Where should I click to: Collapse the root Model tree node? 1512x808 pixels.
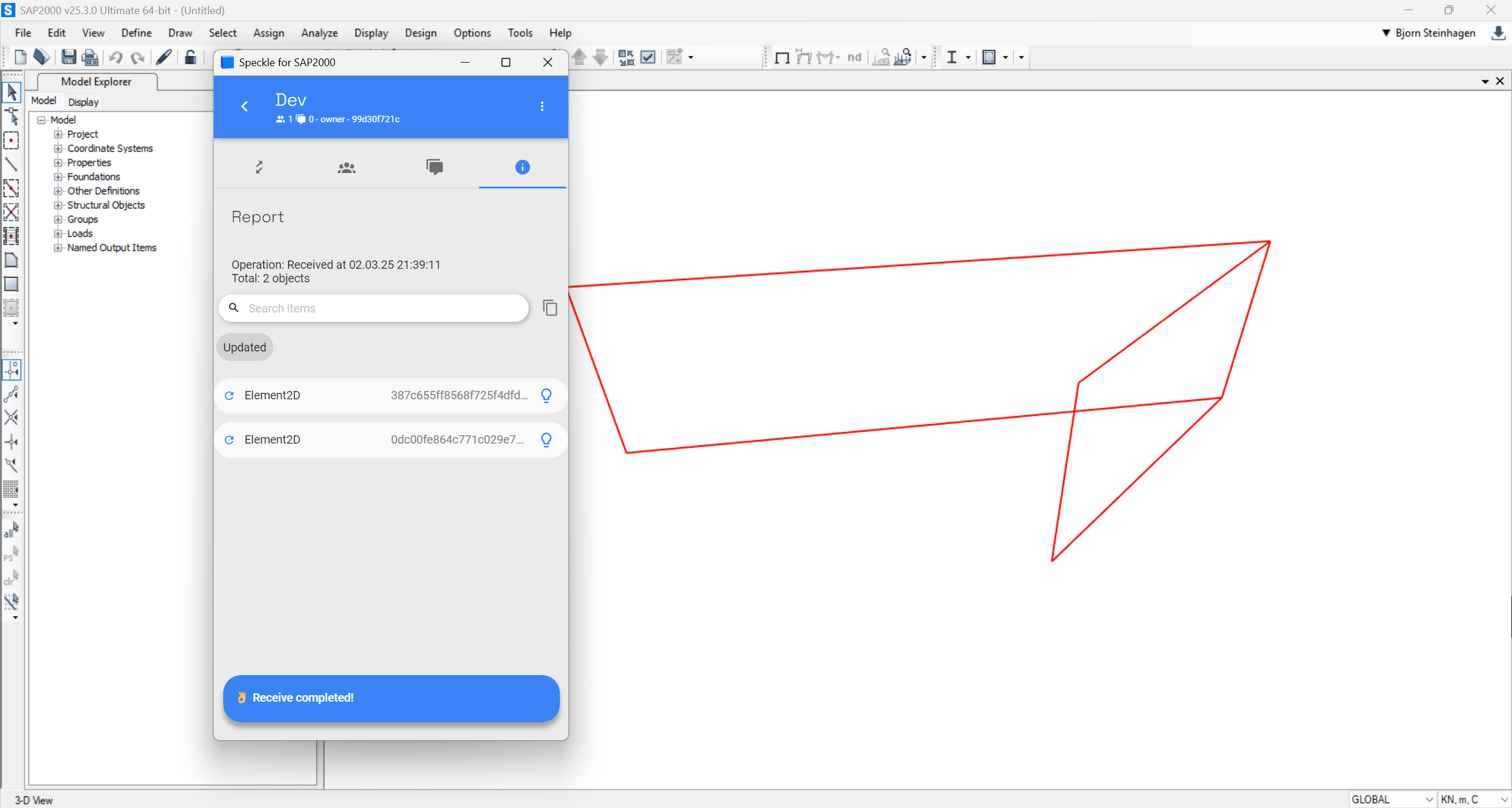click(x=41, y=120)
